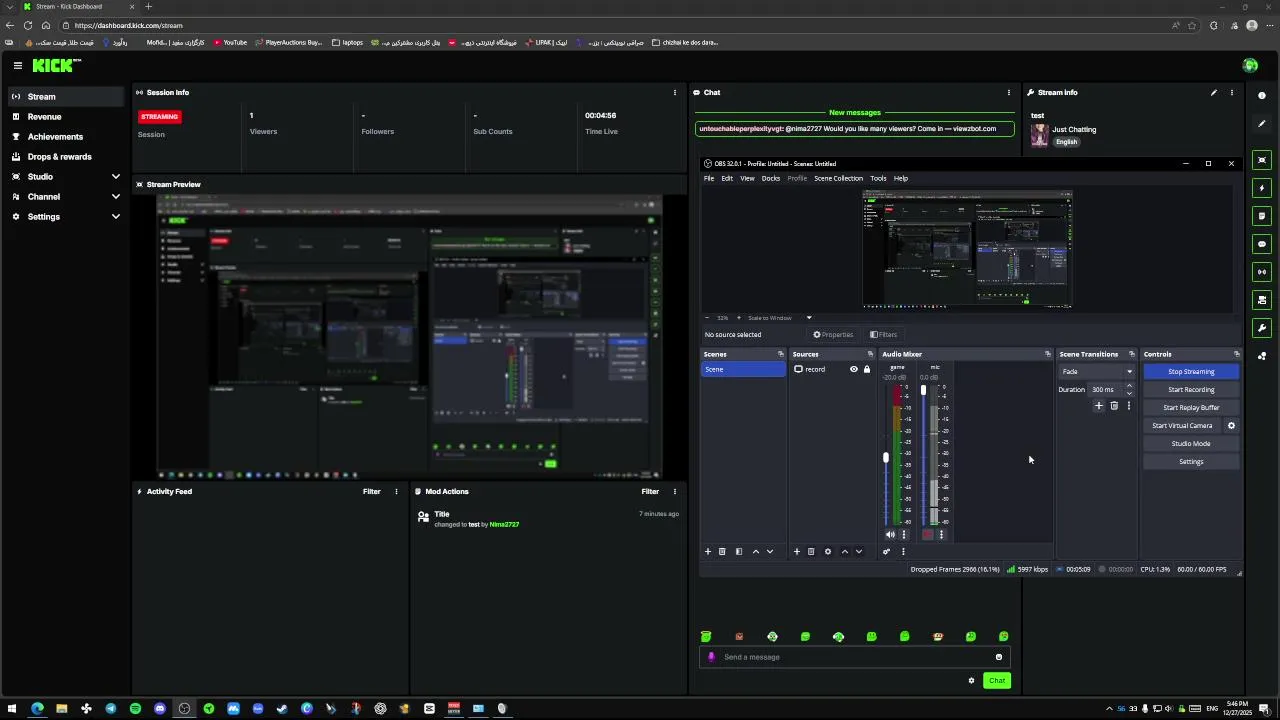Adjust the game audio volume slider
1280x720 pixels.
click(x=886, y=458)
